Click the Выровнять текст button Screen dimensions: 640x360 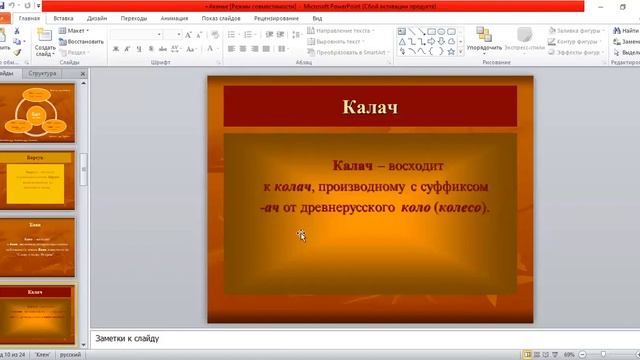(x=336, y=42)
